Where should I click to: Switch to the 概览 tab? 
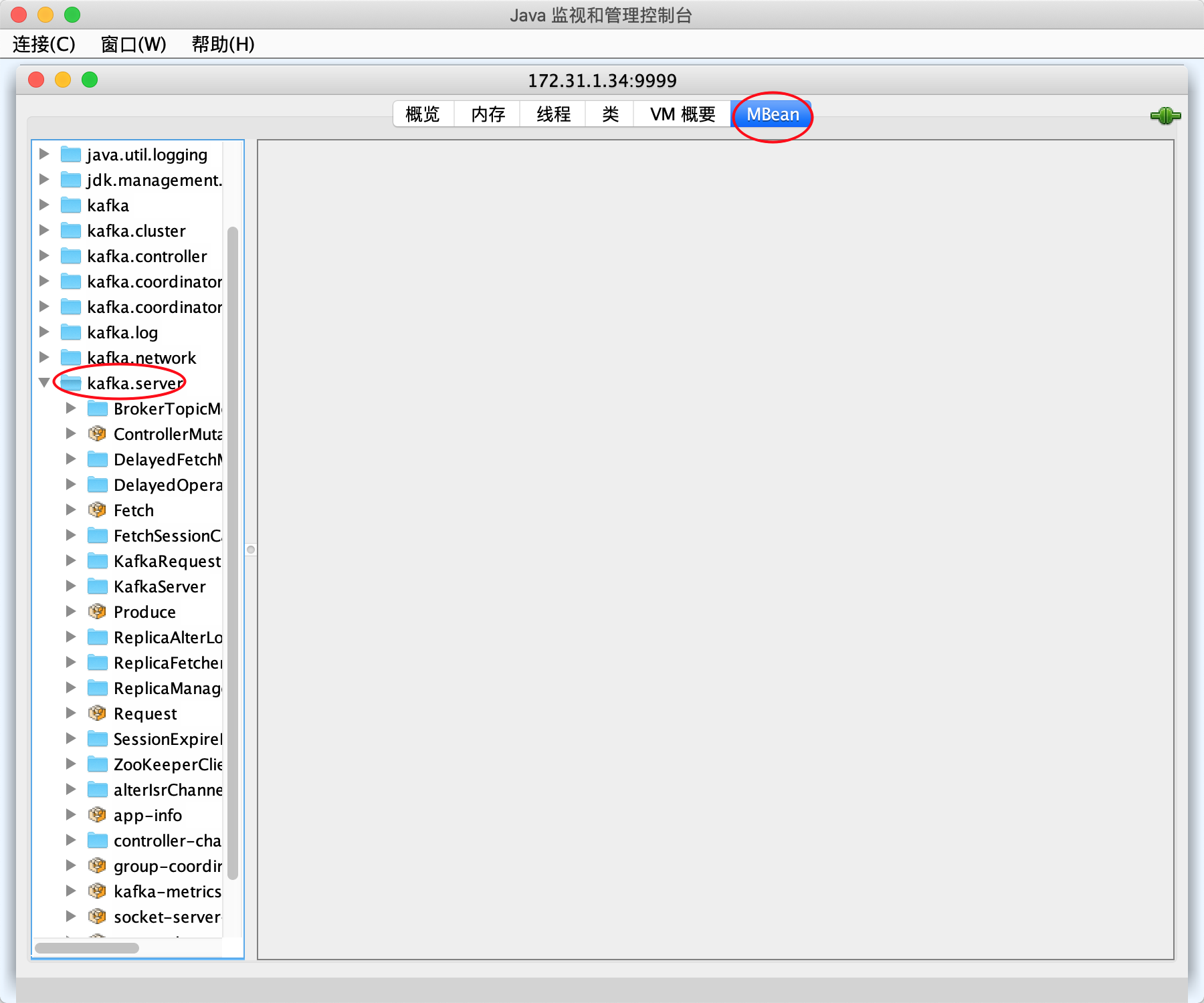423,114
